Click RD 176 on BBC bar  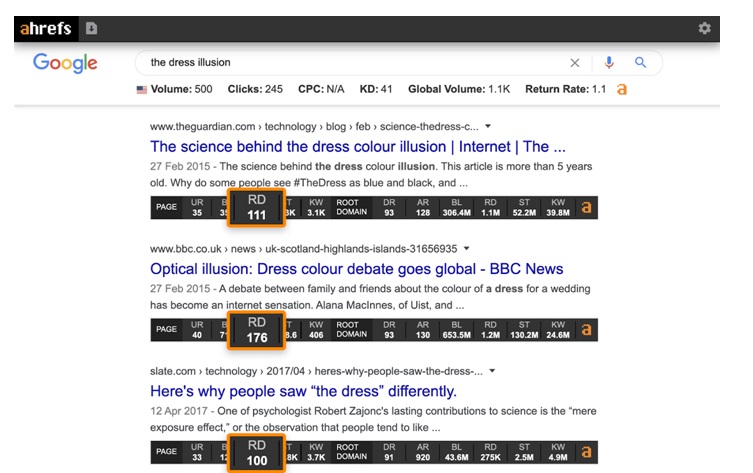click(256, 330)
